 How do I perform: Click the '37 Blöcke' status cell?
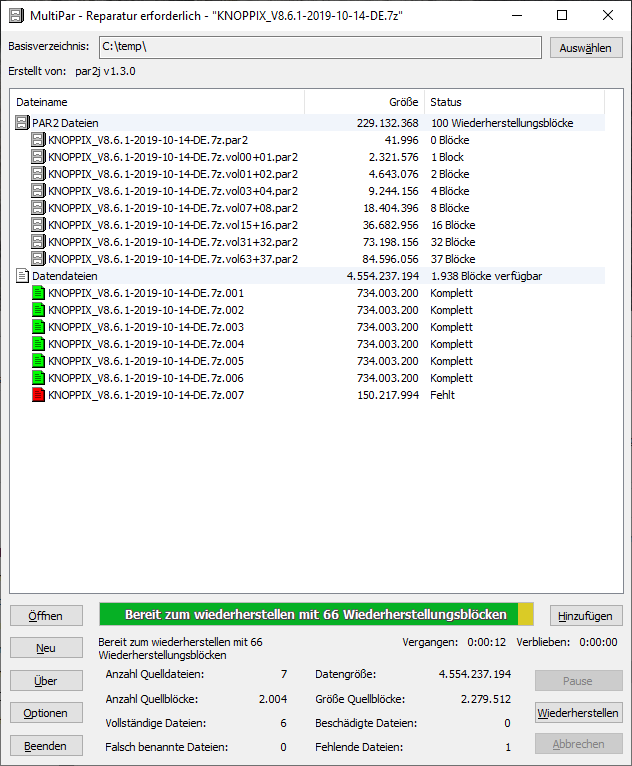[453, 259]
